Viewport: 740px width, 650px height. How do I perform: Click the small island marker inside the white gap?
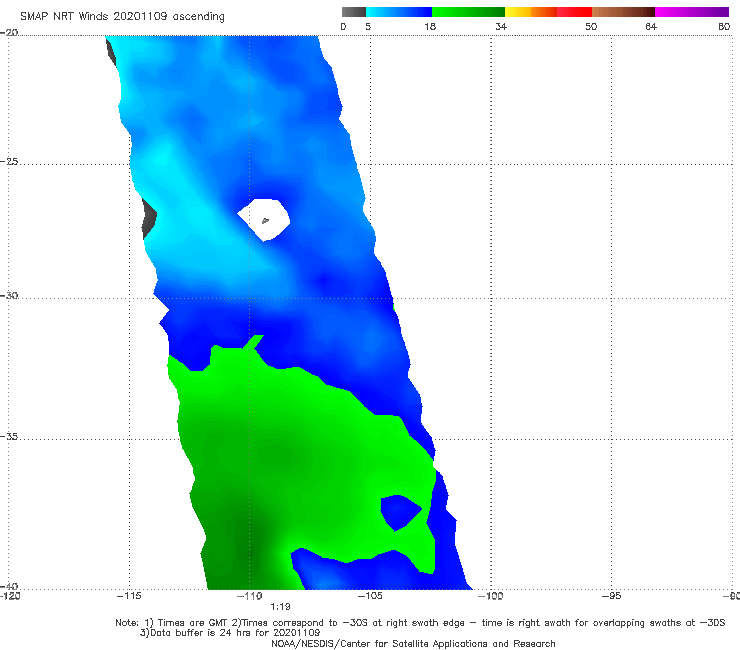tap(265, 220)
